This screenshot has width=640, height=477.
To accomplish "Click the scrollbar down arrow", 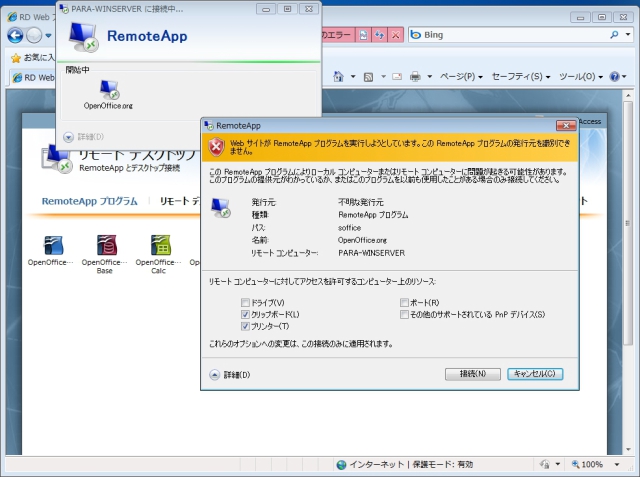I will pyautogui.click(x=628, y=450).
